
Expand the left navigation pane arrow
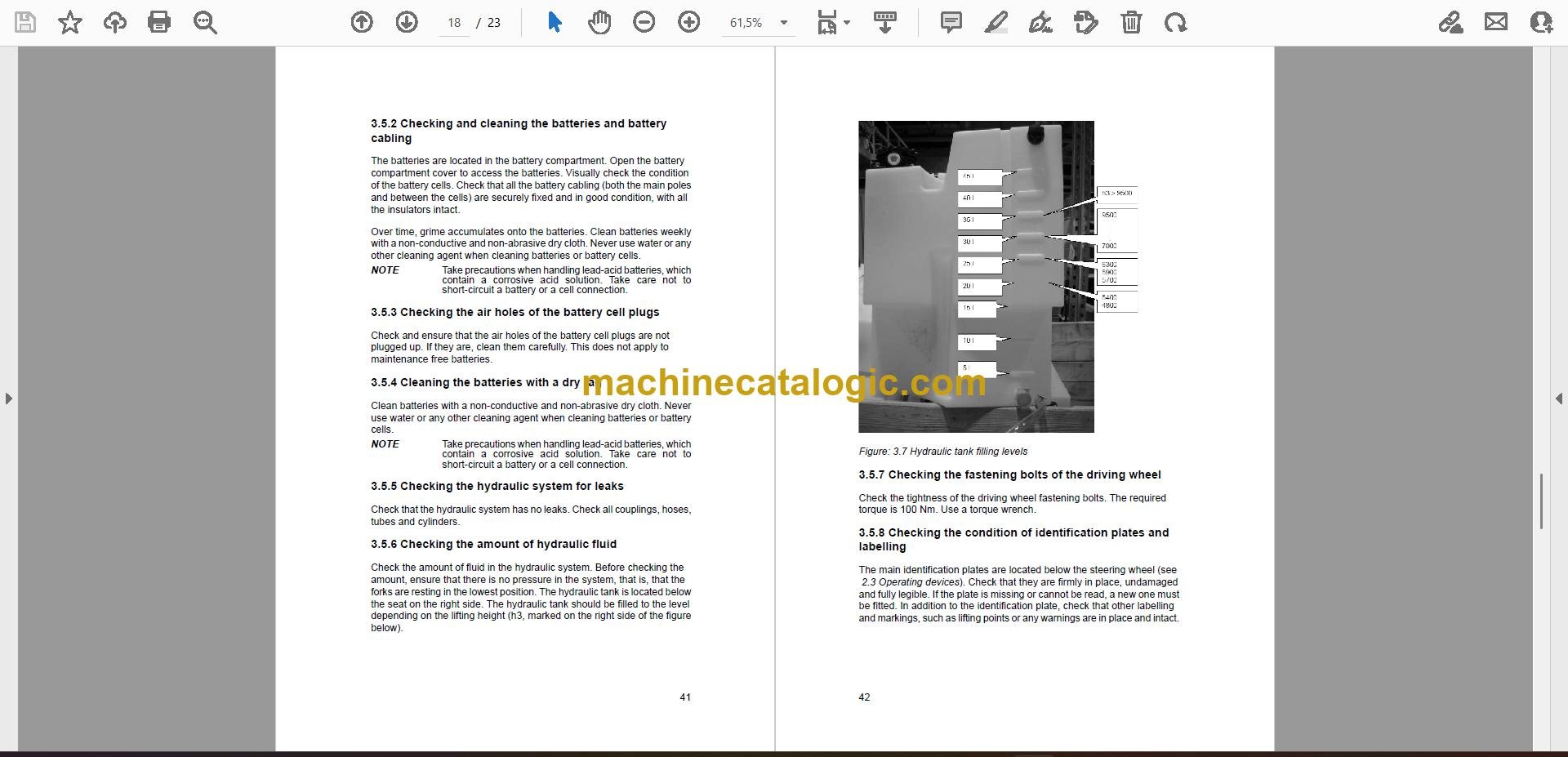click(8, 399)
